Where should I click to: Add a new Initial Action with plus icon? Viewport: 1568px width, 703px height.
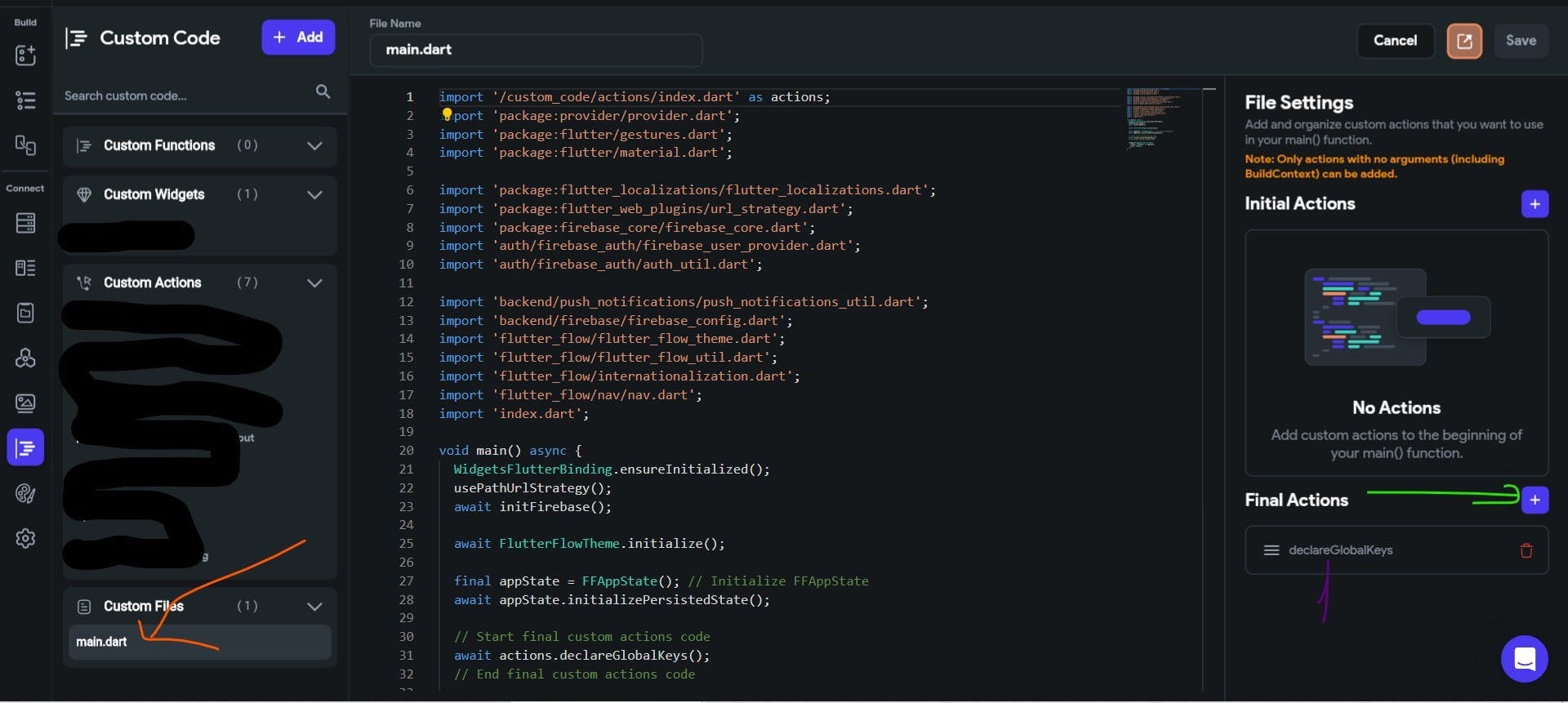pyautogui.click(x=1535, y=204)
